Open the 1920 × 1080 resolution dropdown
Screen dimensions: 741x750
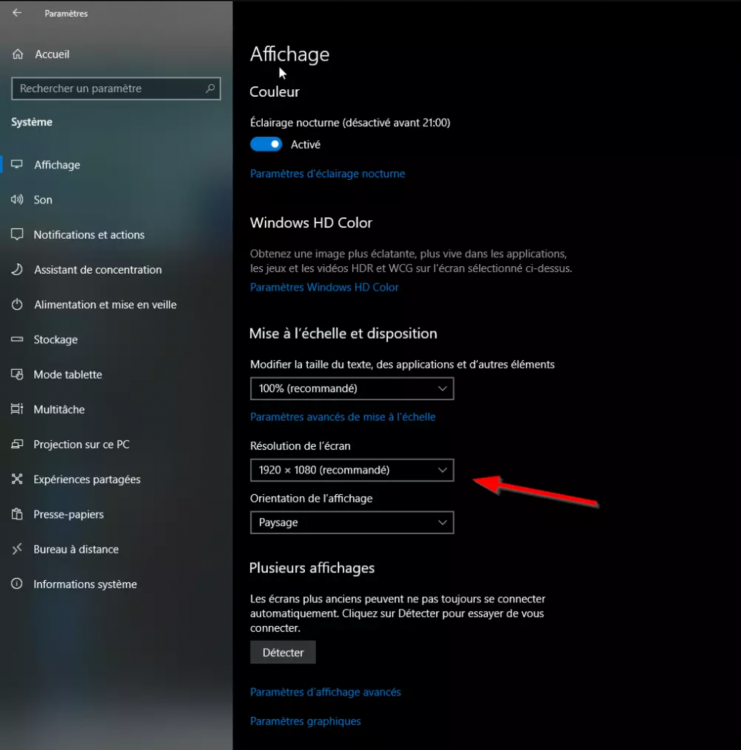[x=352, y=470]
